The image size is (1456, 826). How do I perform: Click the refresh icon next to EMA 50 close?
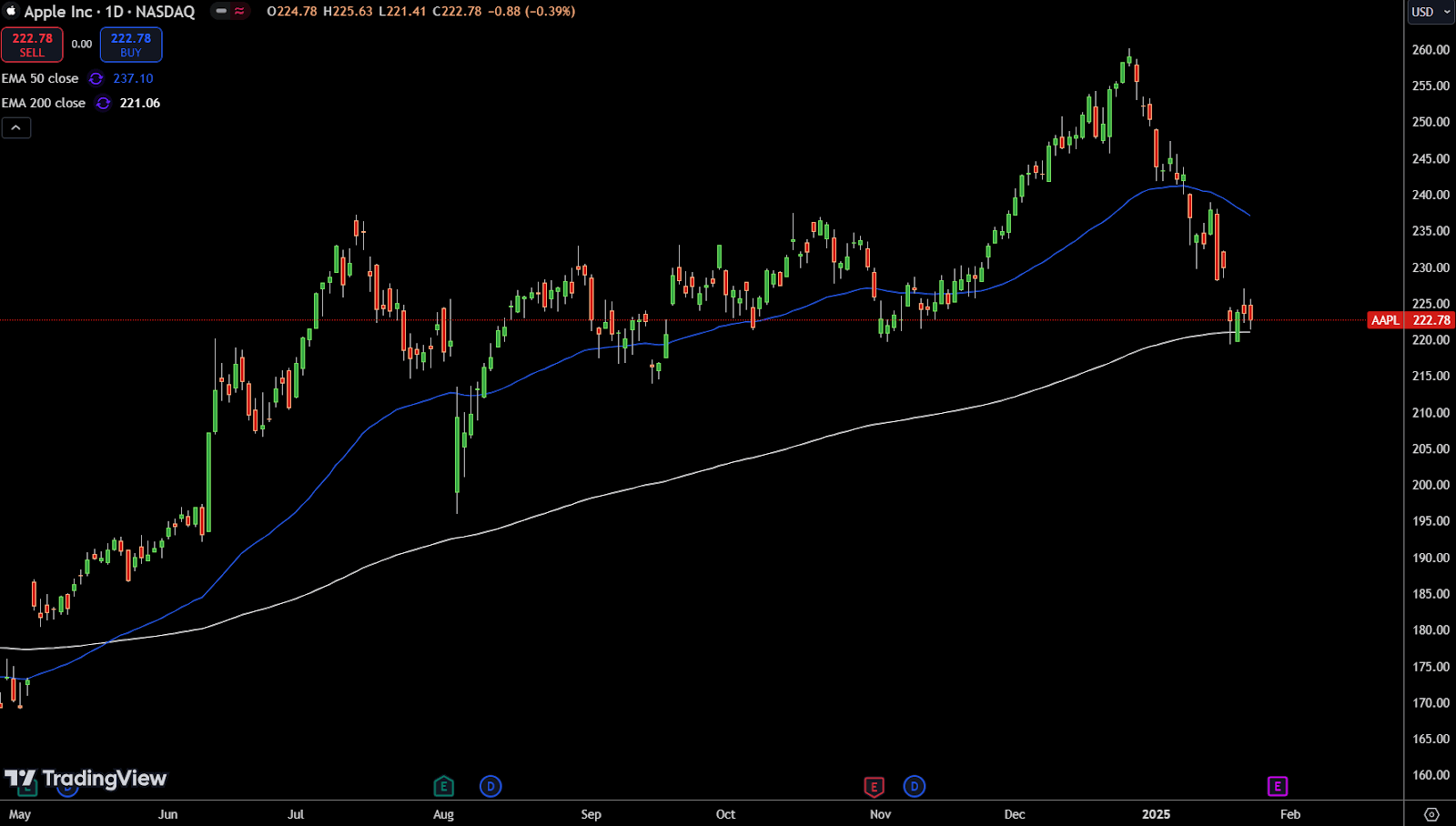pyautogui.click(x=96, y=79)
